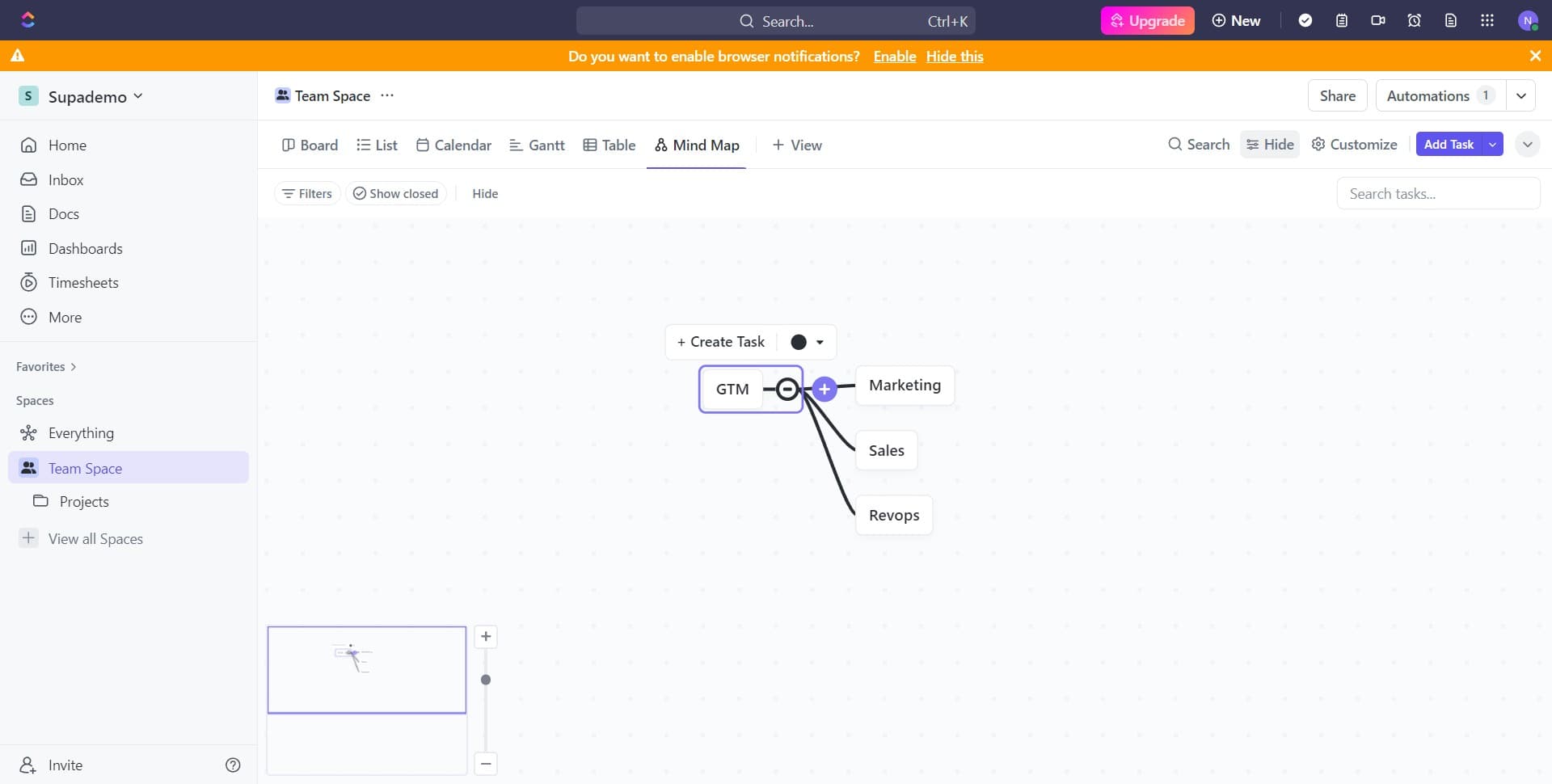Viewport: 1552px width, 784px height.
Task: Collapse the GTM node using the minus circle
Action: pyautogui.click(x=787, y=389)
